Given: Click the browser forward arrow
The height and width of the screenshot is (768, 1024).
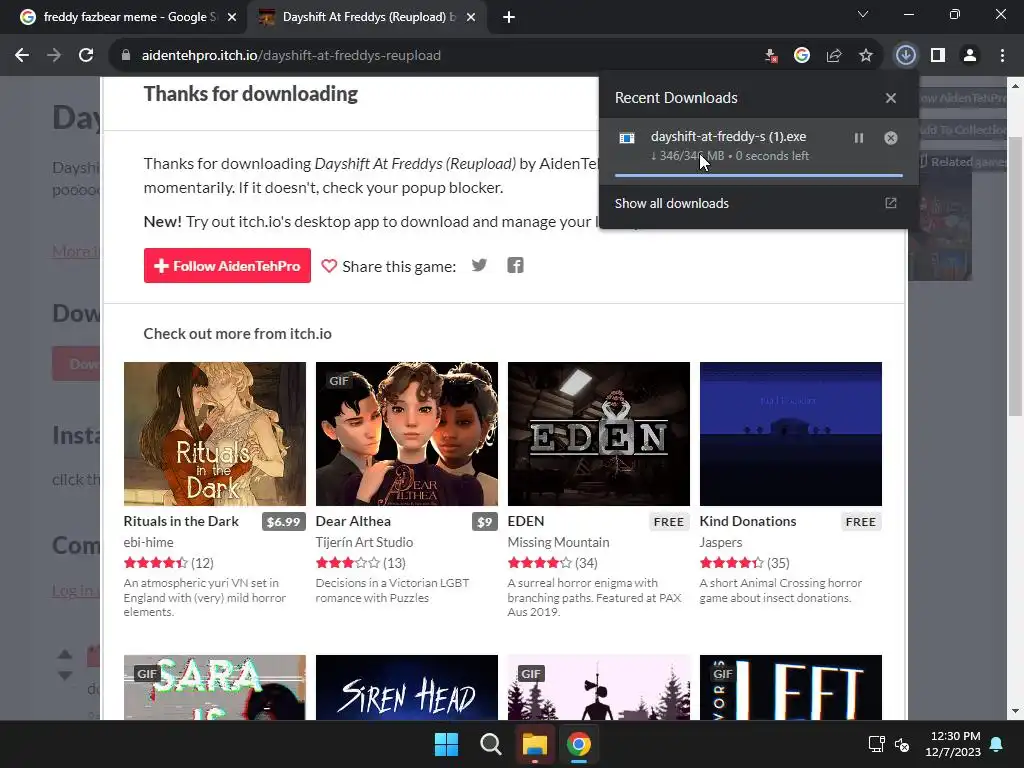Looking at the screenshot, I should (x=54, y=56).
